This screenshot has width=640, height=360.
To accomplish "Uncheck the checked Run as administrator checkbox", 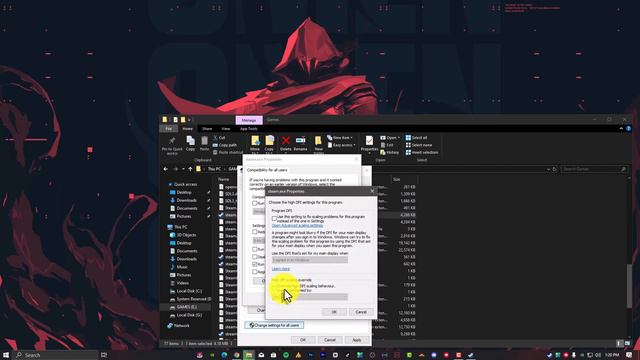I will pyautogui.click(x=255, y=264).
